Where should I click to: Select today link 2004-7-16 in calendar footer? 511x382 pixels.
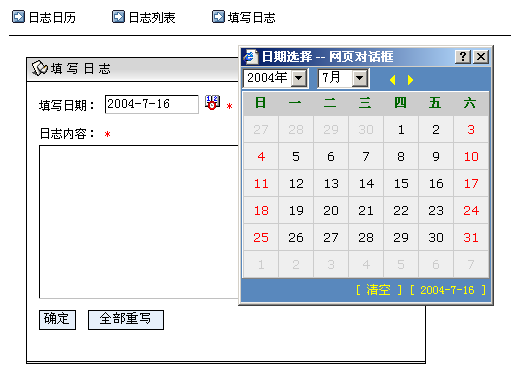(x=447, y=290)
